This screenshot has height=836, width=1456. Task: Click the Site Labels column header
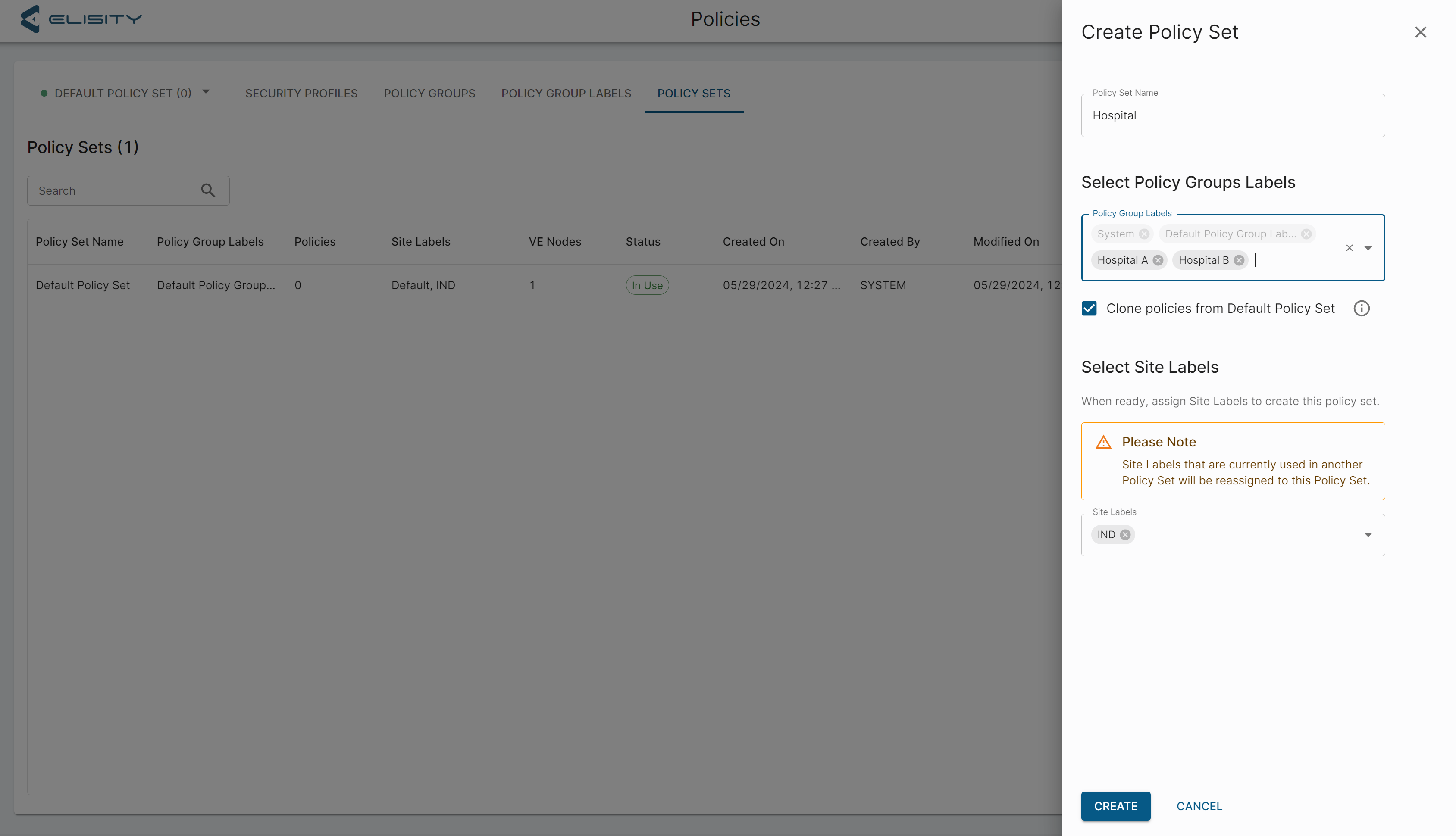tap(420, 242)
